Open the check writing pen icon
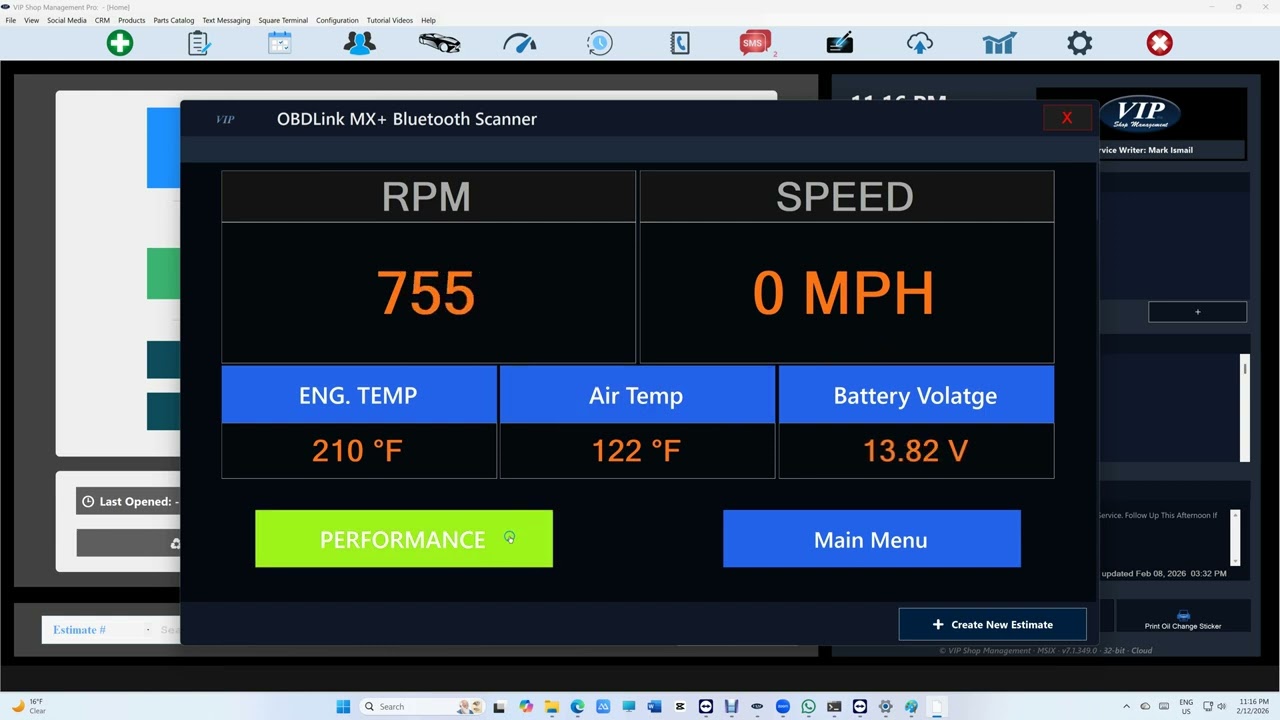Image resolution: width=1280 pixels, height=720 pixels. coord(840,43)
